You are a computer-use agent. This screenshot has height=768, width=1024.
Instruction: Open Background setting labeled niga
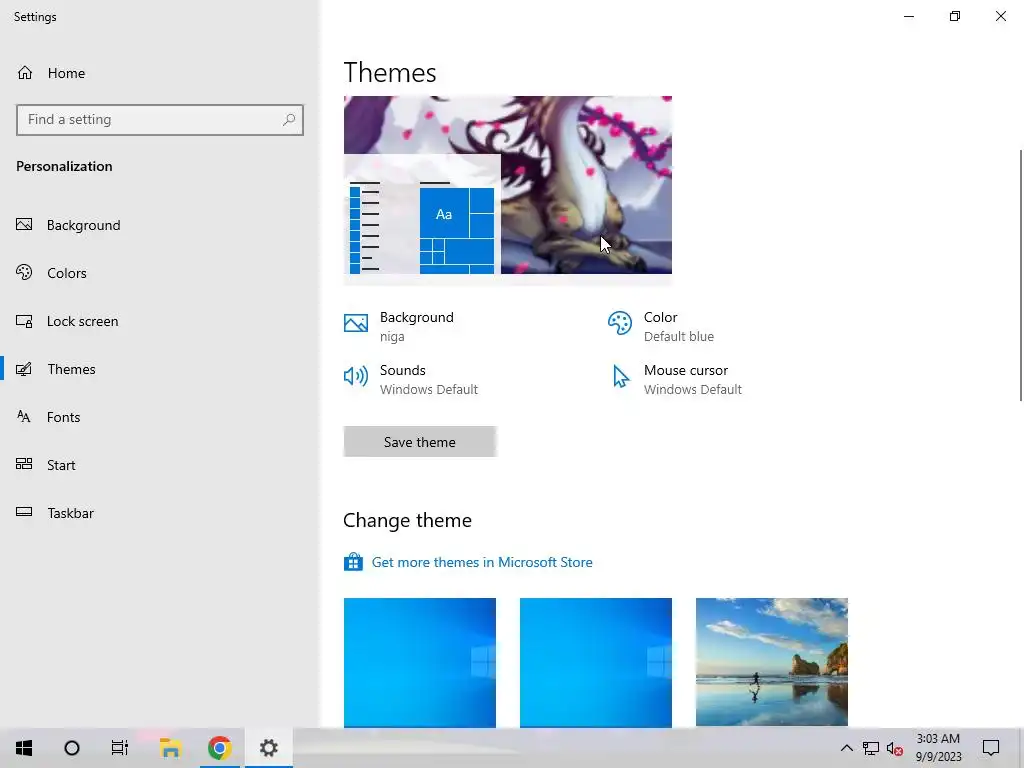[x=398, y=326]
